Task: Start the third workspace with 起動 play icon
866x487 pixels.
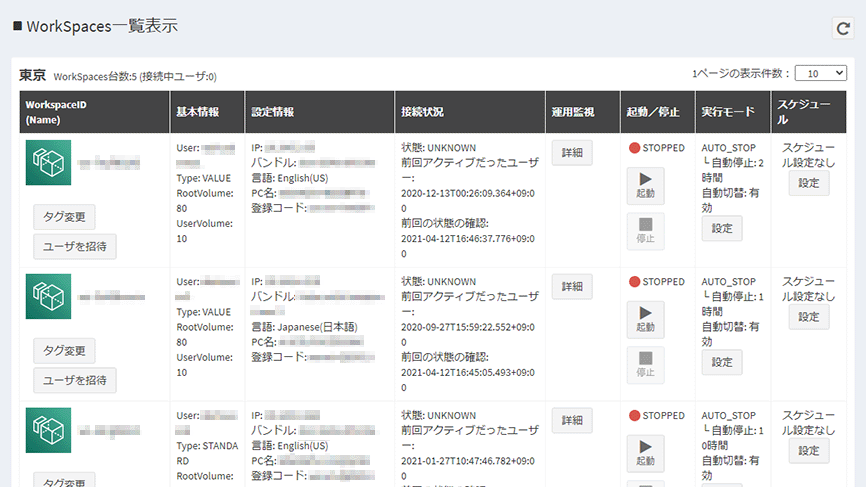Action: (x=645, y=453)
